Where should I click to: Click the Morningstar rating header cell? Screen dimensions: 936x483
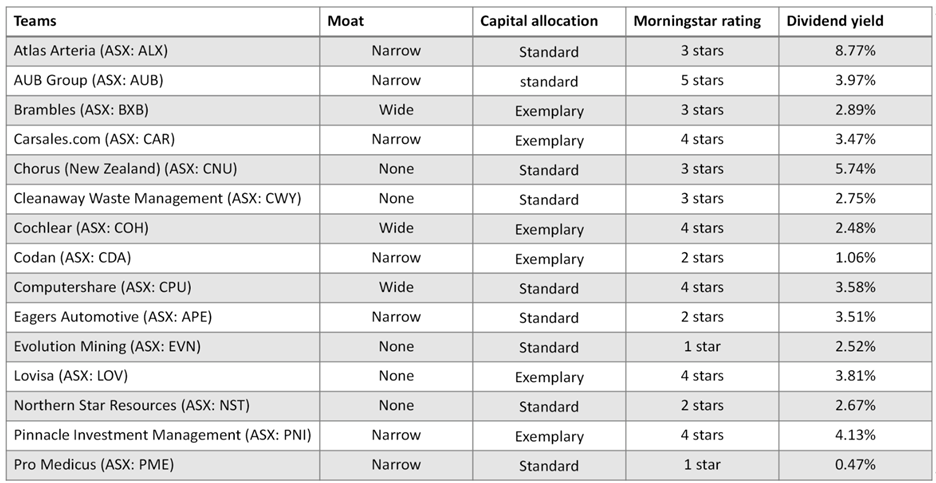click(697, 20)
